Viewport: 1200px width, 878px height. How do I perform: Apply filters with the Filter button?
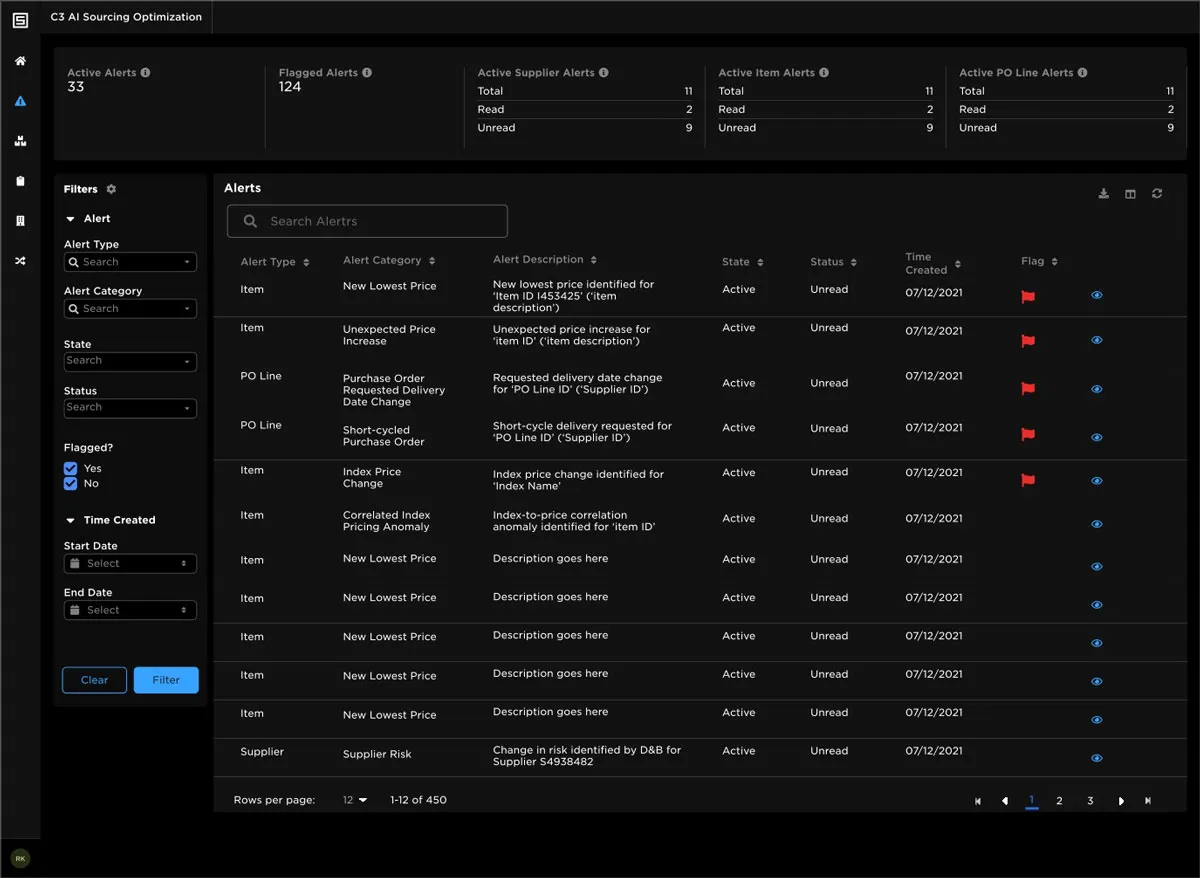pyautogui.click(x=166, y=680)
